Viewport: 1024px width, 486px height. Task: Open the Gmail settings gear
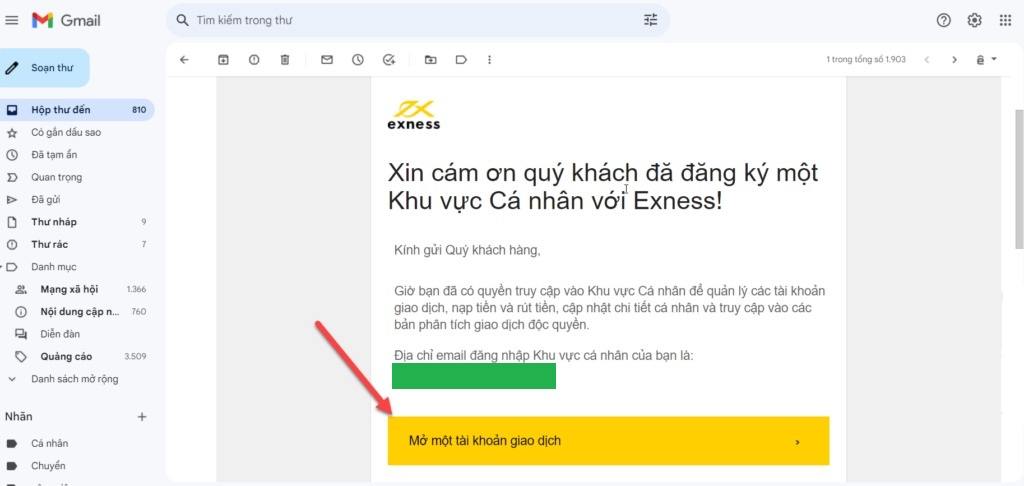[974, 20]
